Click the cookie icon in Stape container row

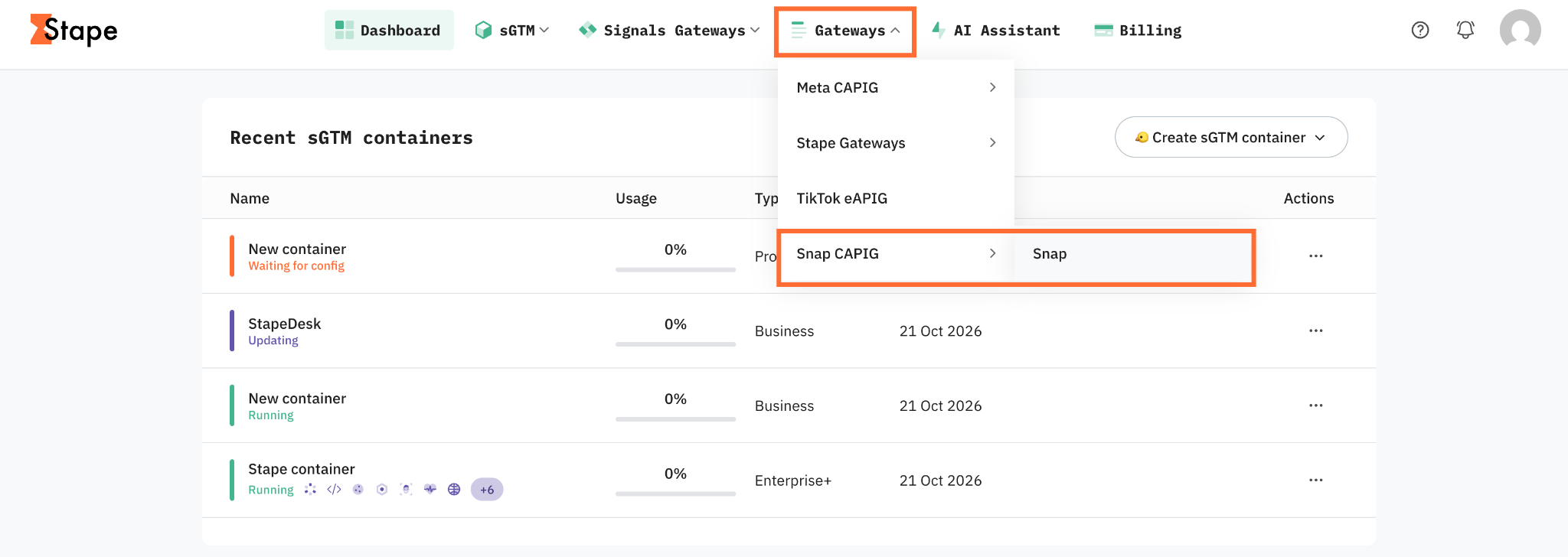(x=358, y=490)
